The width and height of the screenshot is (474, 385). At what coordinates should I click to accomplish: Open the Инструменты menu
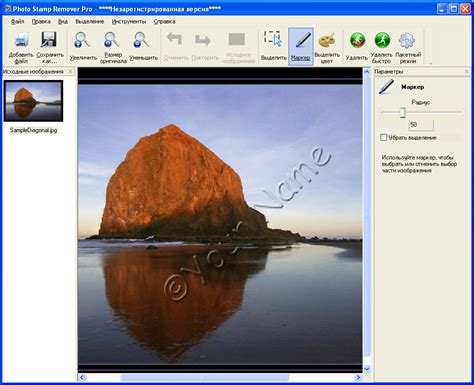(129, 21)
